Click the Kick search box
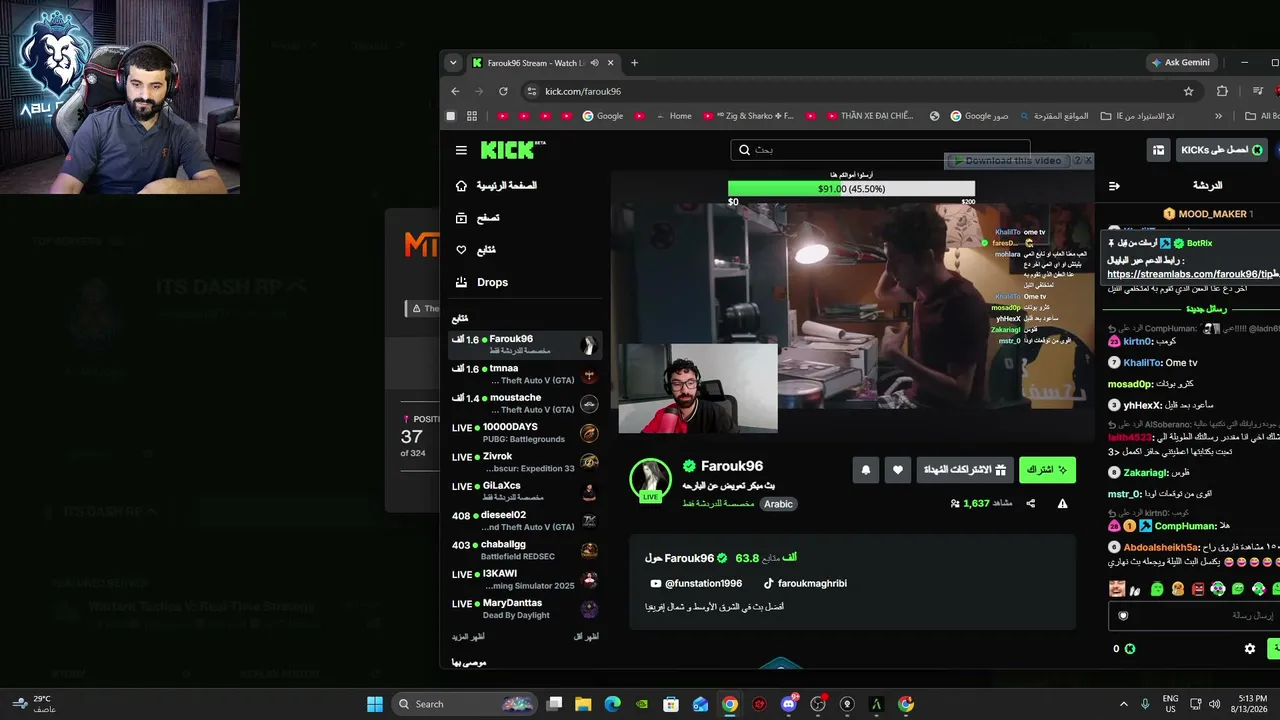Screen dimensions: 1280x720 tap(880, 150)
